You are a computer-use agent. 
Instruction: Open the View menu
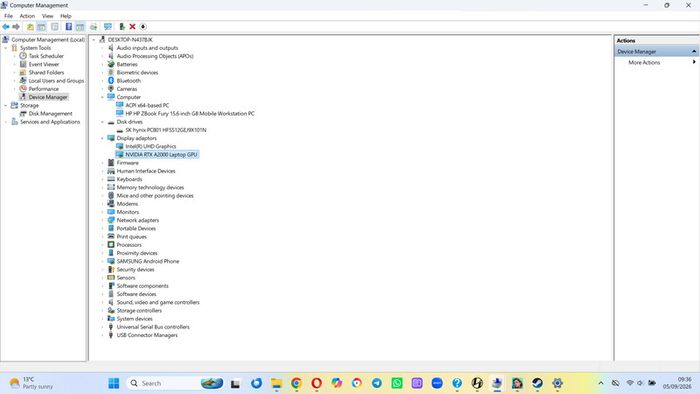pos(47,16)
